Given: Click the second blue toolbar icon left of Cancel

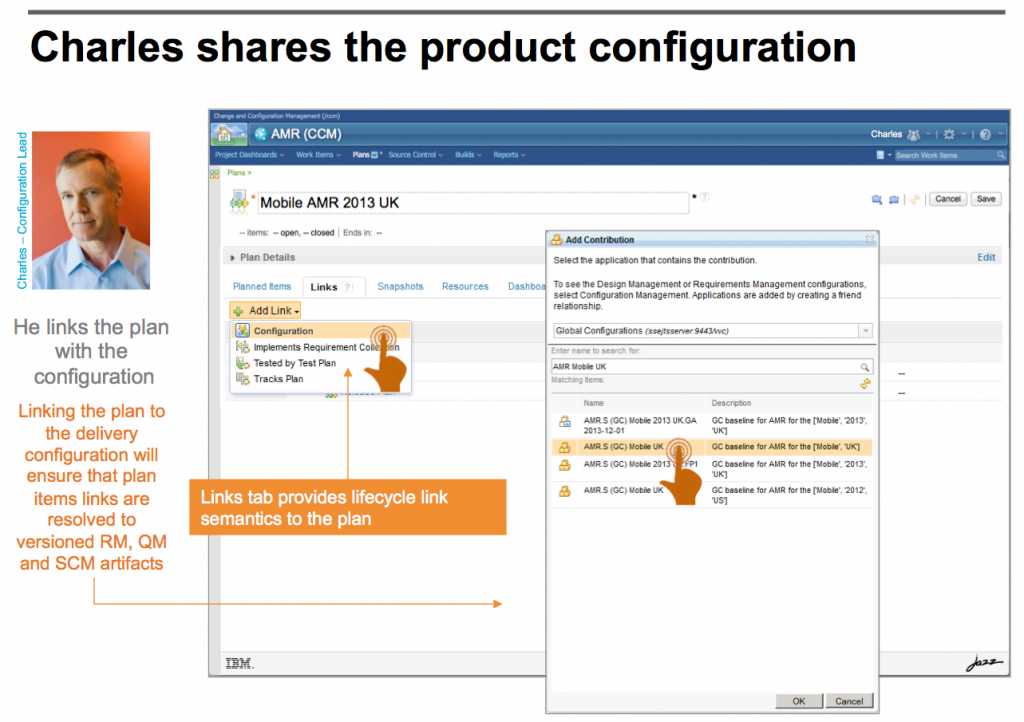Looking at the screenshot, I should click(894, 199).
